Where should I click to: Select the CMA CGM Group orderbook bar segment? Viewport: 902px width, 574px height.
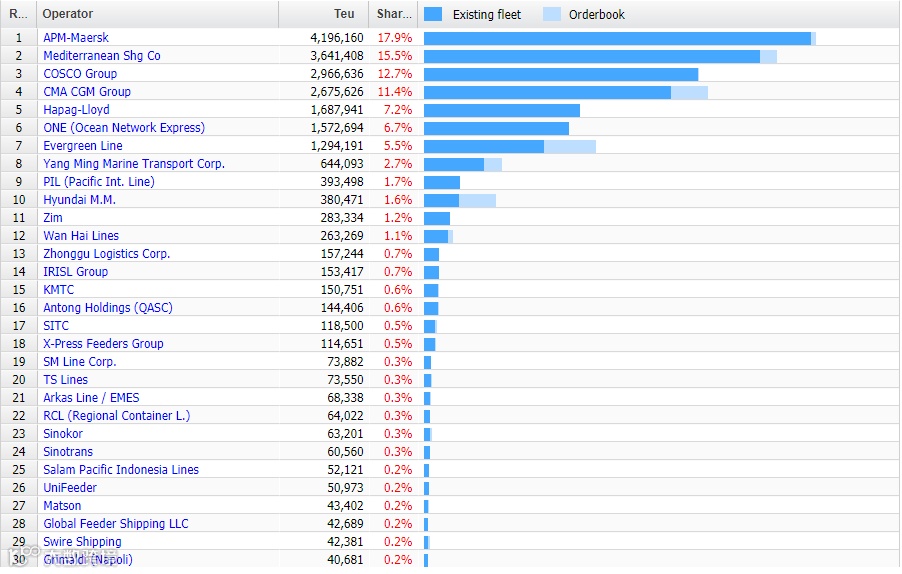point(689,93)
